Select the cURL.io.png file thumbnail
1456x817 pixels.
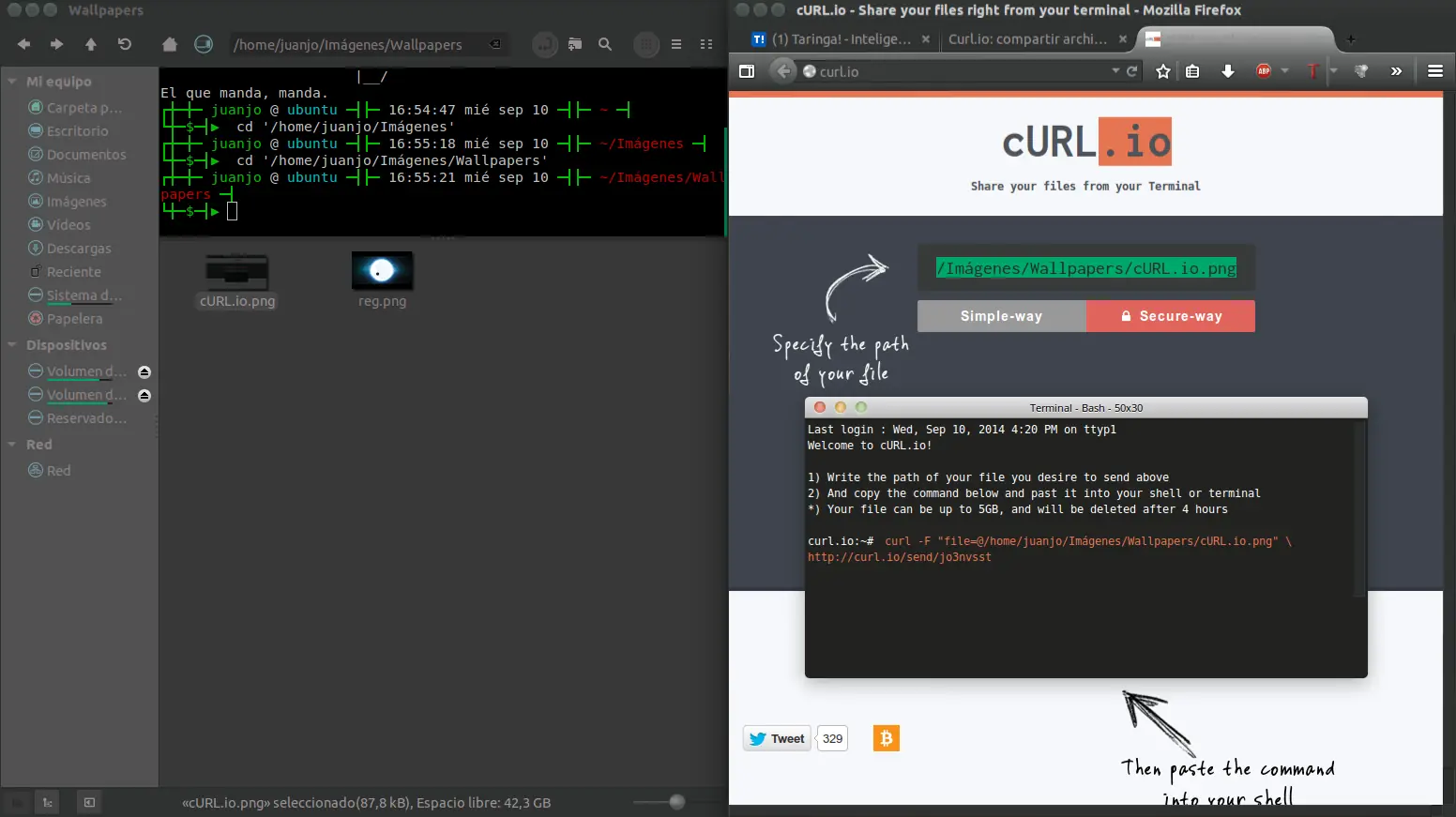[x=237, y=271]
